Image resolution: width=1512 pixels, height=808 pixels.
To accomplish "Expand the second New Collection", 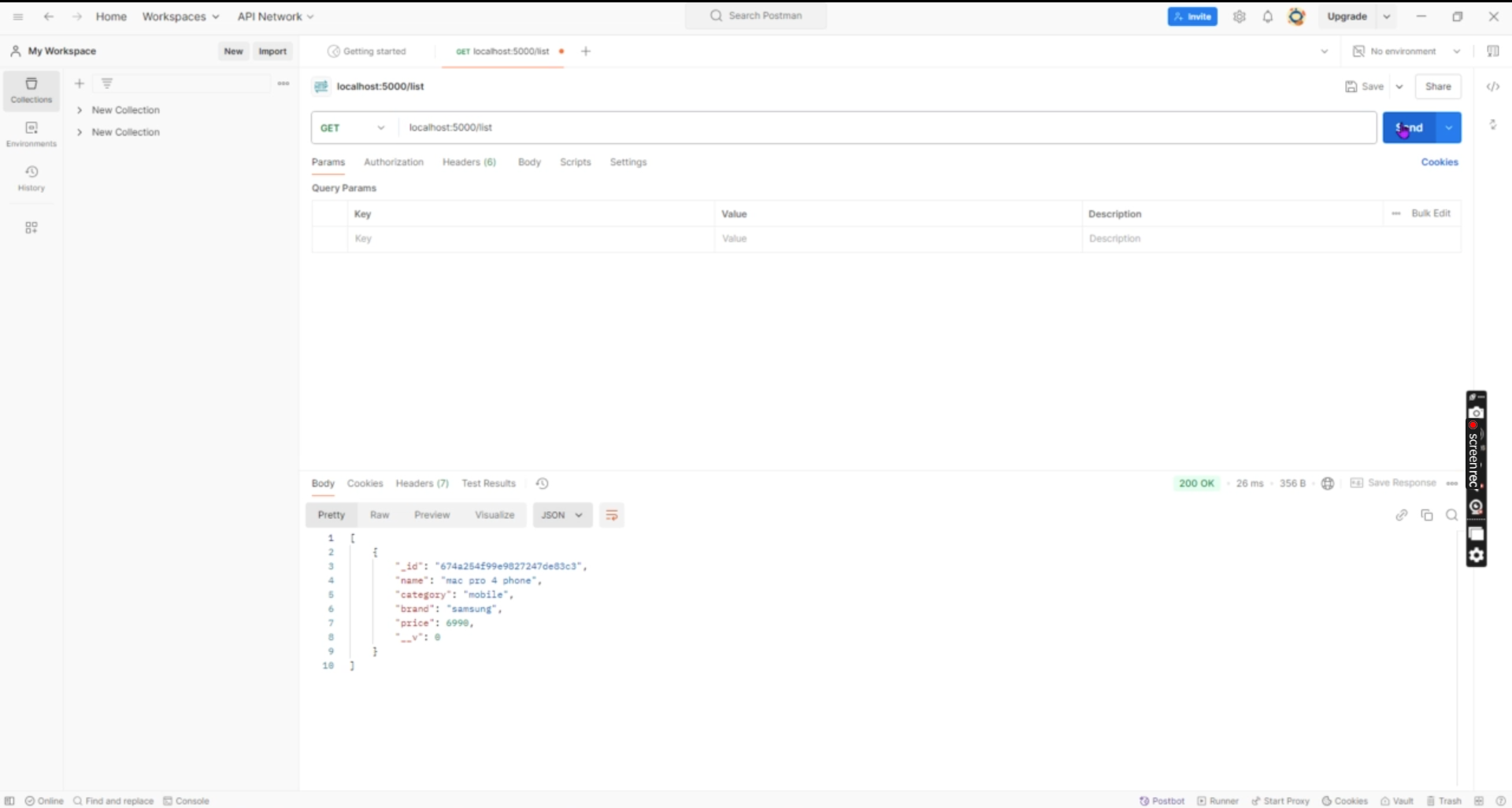I will 80,132.
